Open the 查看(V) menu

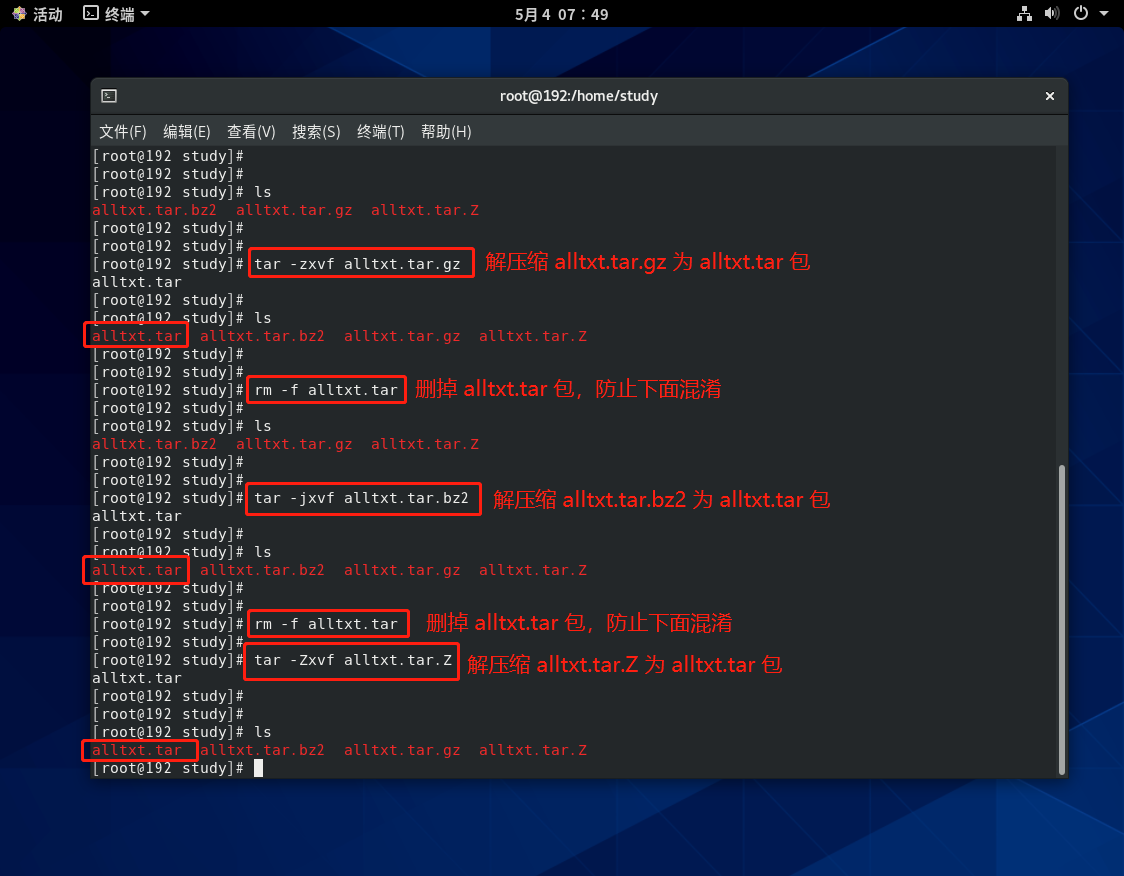click(x=251, y=132)
